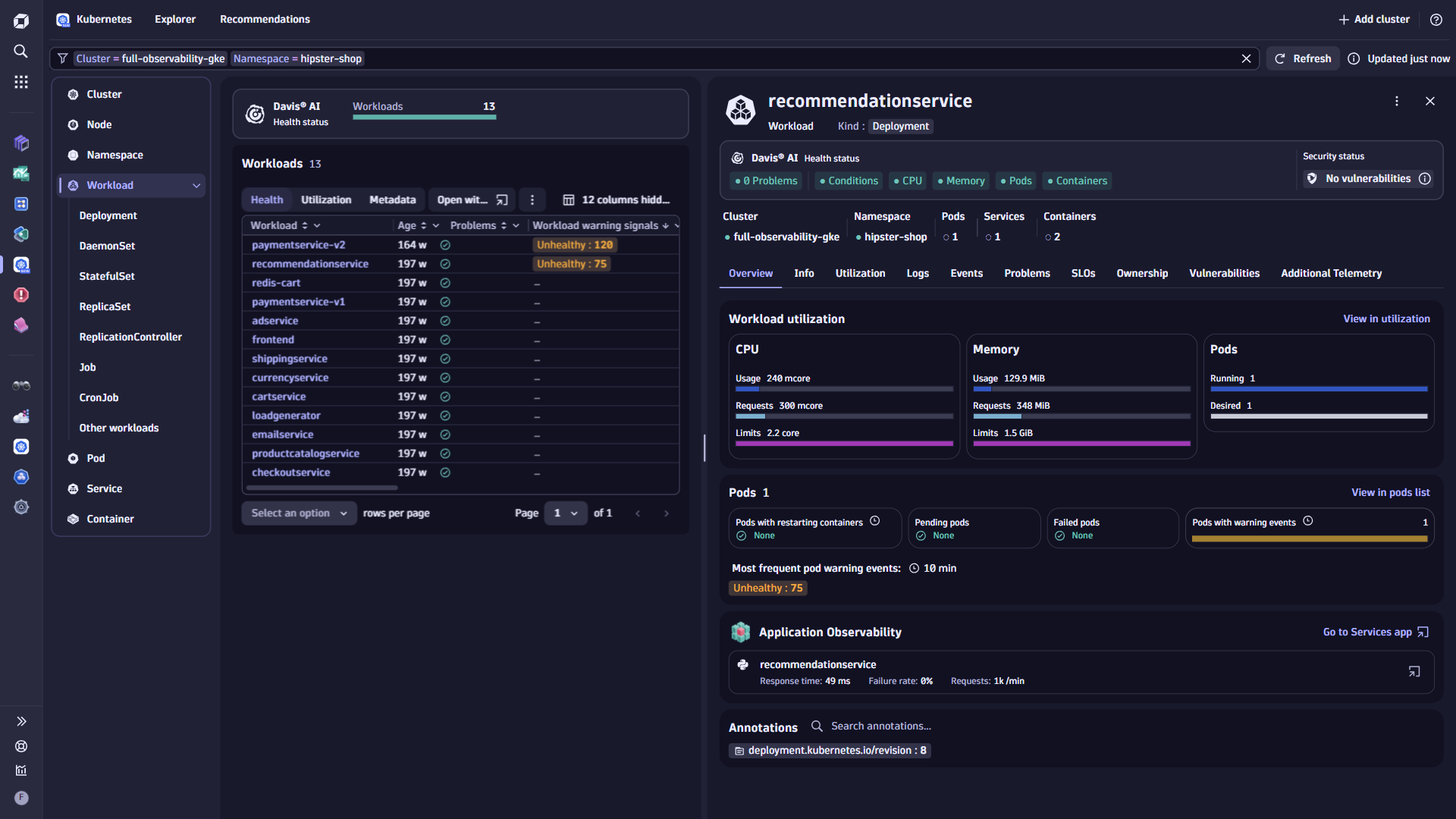Toggle the Pods health chip
Image resolution: width=1456 pixels, height=819 pixels.
point(1016,180)
